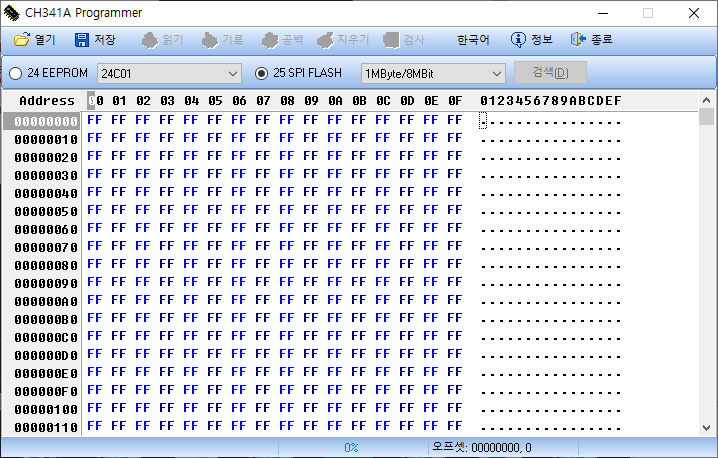The height and width of the screenshot is (458, 718).
Task: Select address row 000000A0
Action: click(46, 301)
